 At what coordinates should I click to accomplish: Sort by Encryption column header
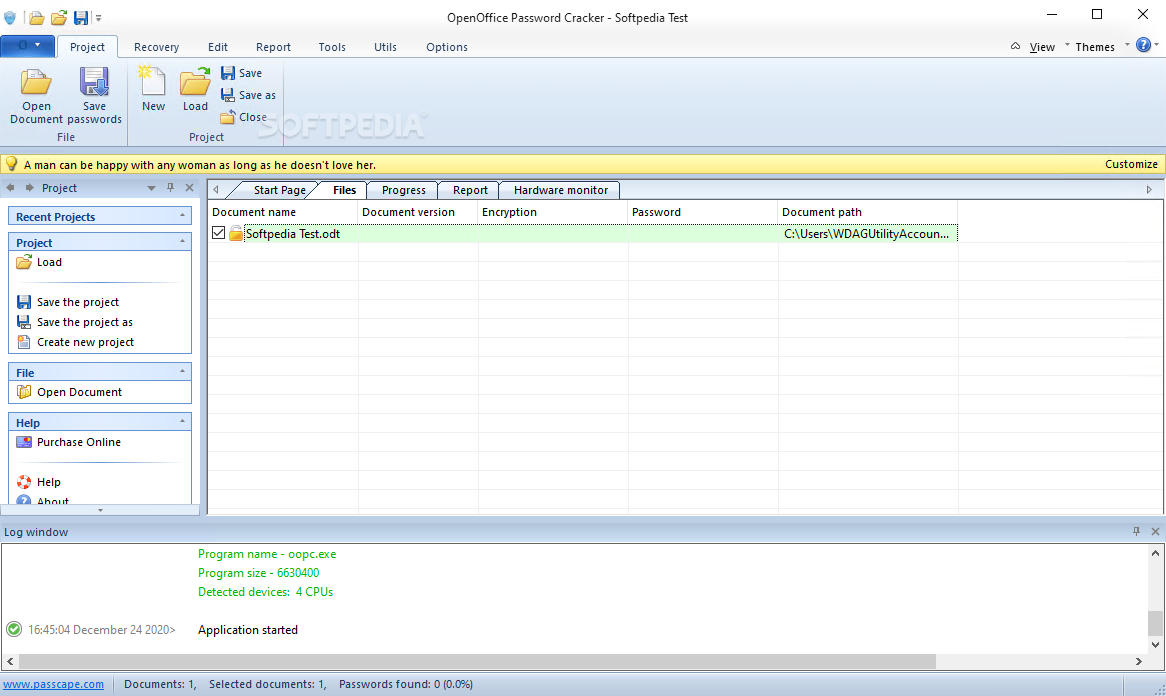pos(553,212)
